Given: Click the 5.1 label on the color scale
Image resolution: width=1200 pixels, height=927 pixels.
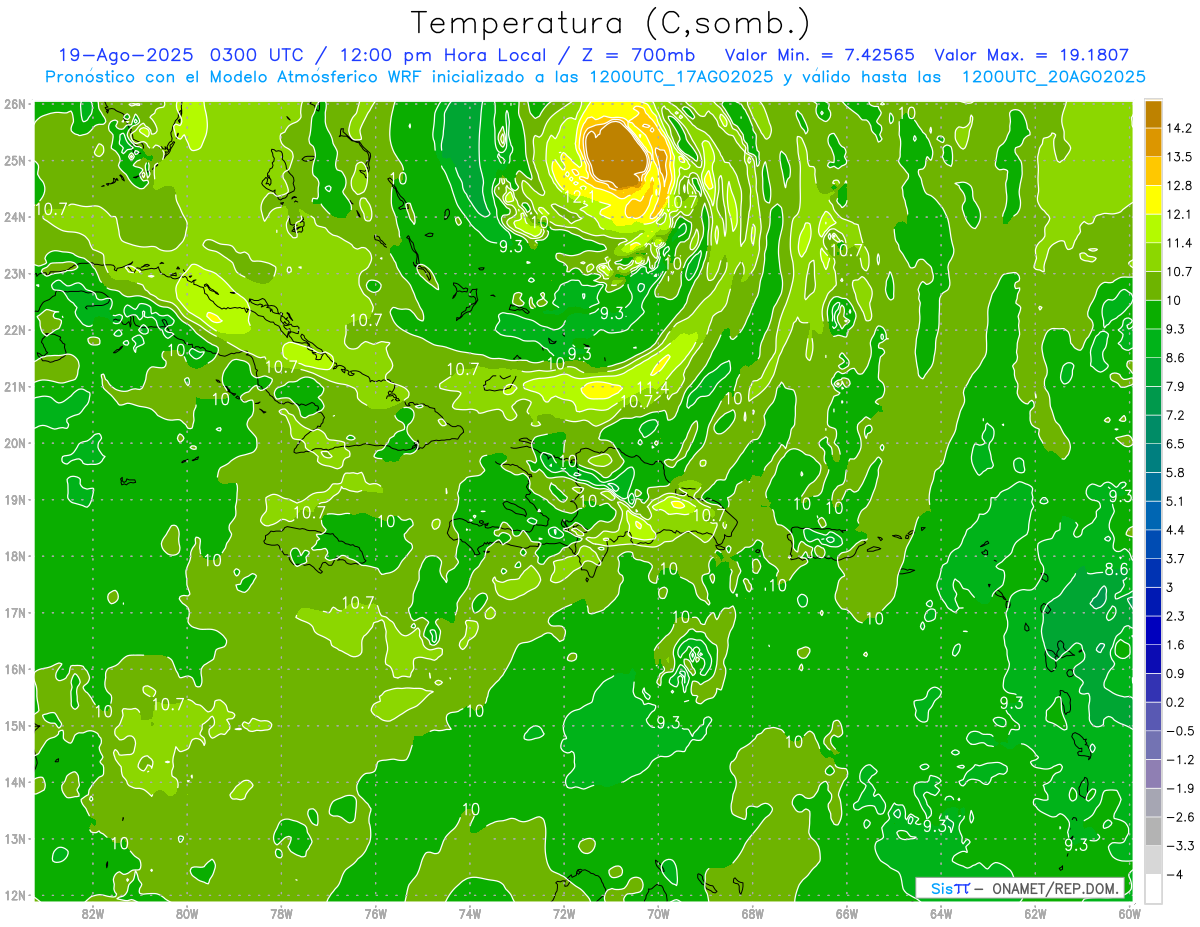Looking at the screenshot, I should tap(1175, 501).
